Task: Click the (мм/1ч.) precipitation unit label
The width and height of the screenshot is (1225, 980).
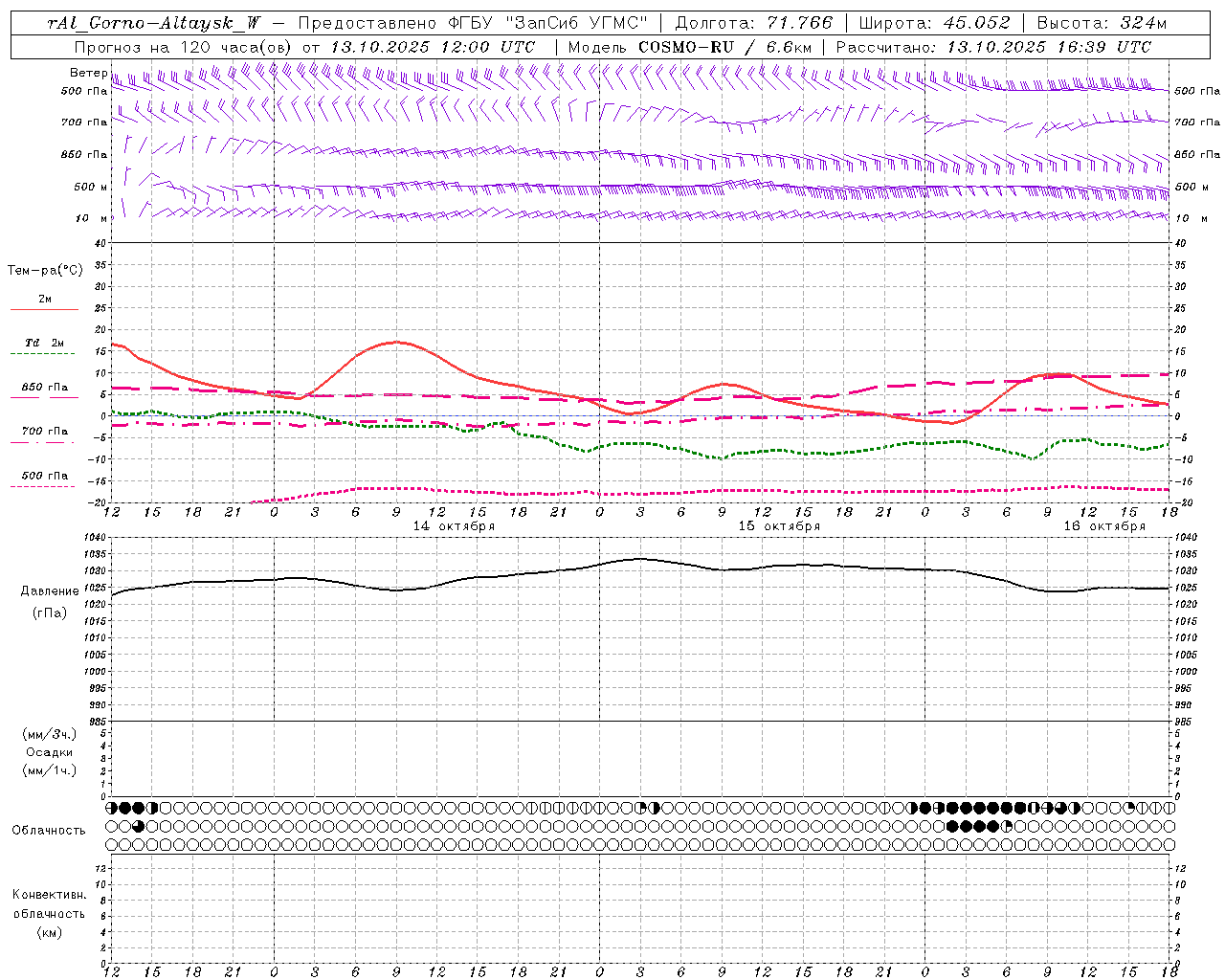Action: click(50, 770)
